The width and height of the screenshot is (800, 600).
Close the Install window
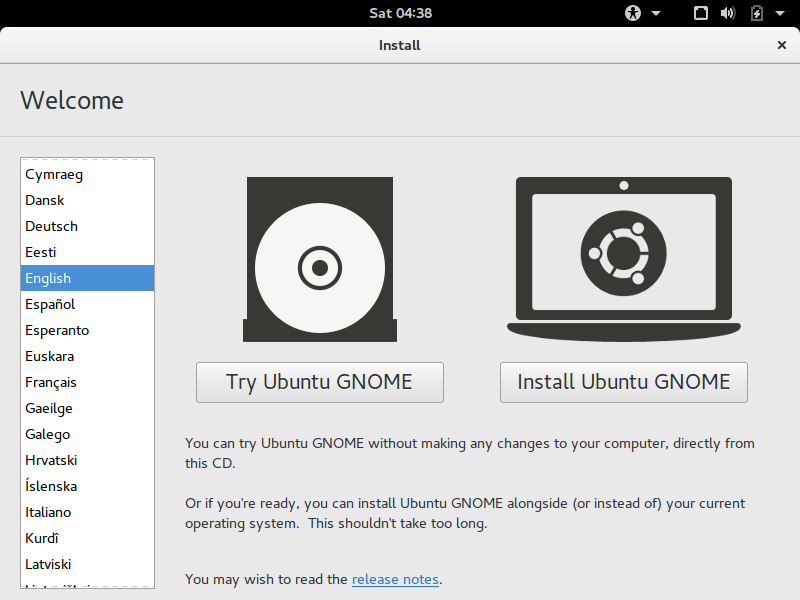pyautogui.click(x=782, y=45)
